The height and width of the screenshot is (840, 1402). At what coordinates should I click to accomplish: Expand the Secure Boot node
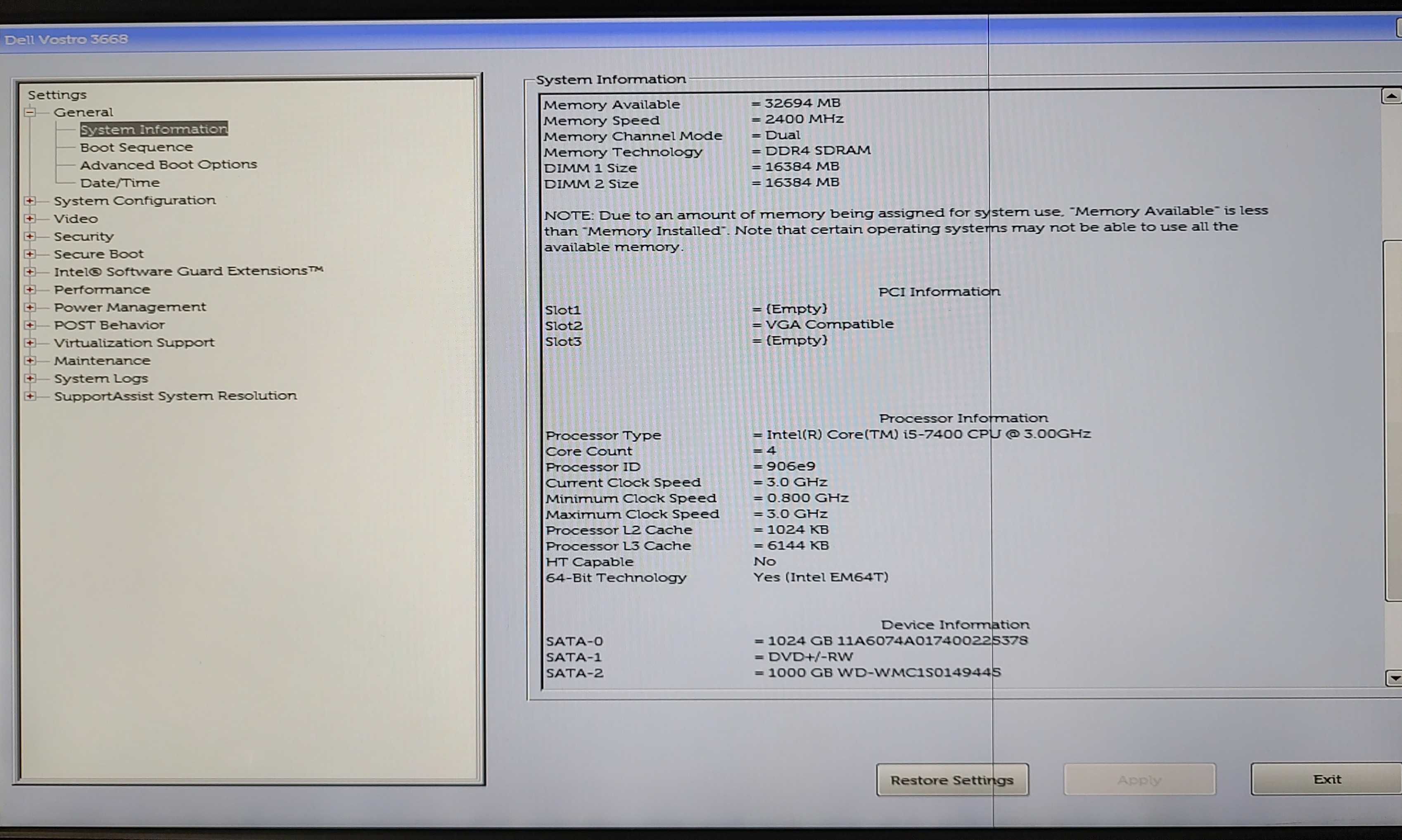tap(30, 254)
